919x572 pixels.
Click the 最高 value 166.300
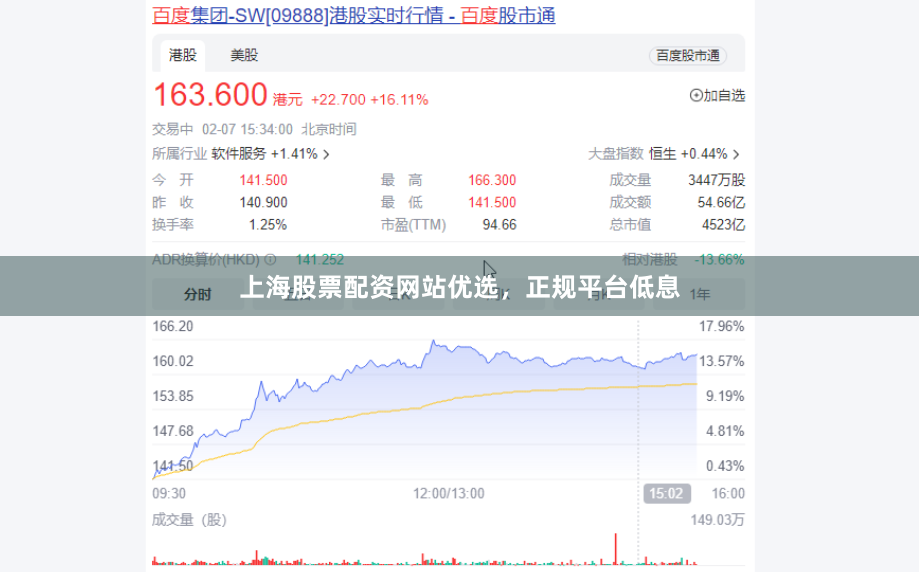[492, 181]
